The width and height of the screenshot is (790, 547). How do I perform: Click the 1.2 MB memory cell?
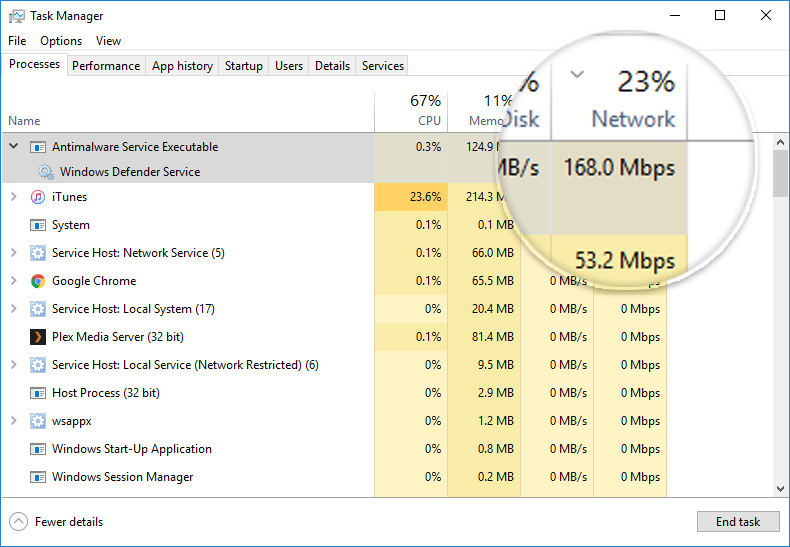click(484, 421)
